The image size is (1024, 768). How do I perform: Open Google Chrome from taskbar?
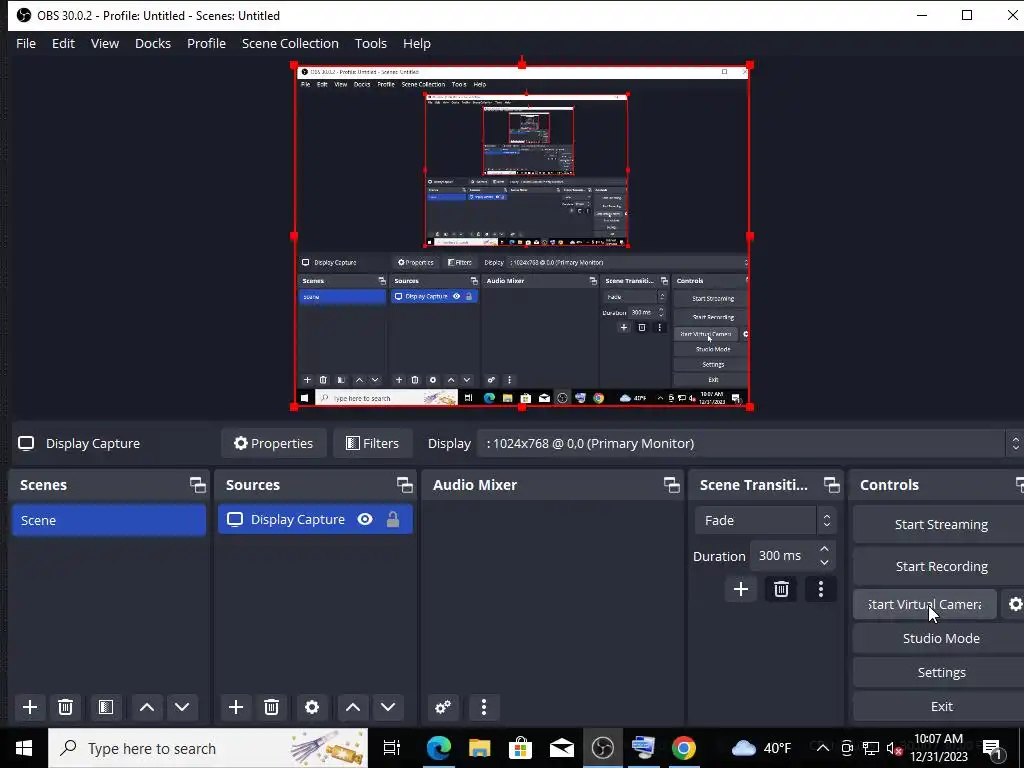(x=684, y=748)
